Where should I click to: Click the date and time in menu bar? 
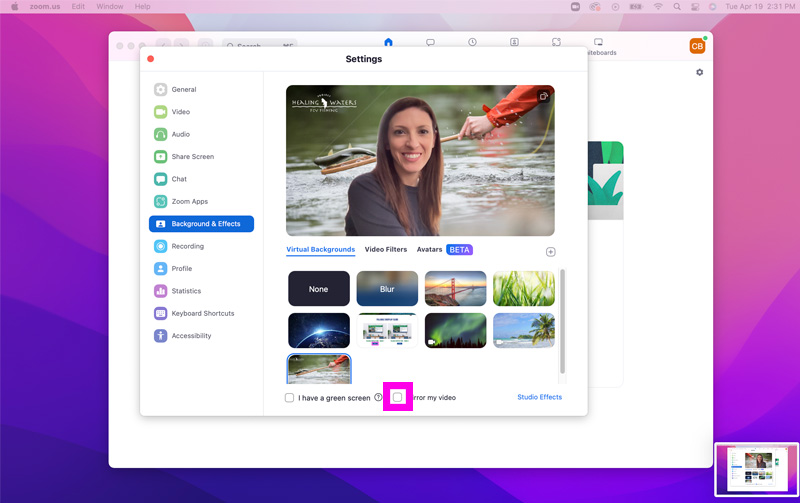pyautogui.click(x=760, y=7)
